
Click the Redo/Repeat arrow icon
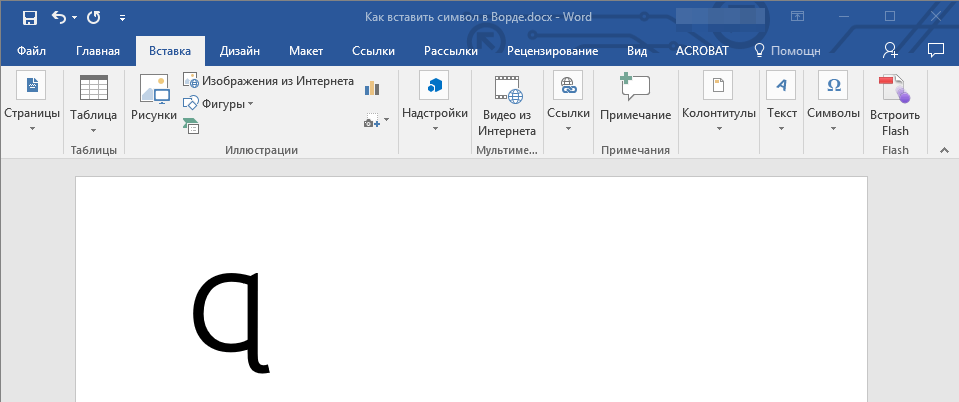coord(94,17)
